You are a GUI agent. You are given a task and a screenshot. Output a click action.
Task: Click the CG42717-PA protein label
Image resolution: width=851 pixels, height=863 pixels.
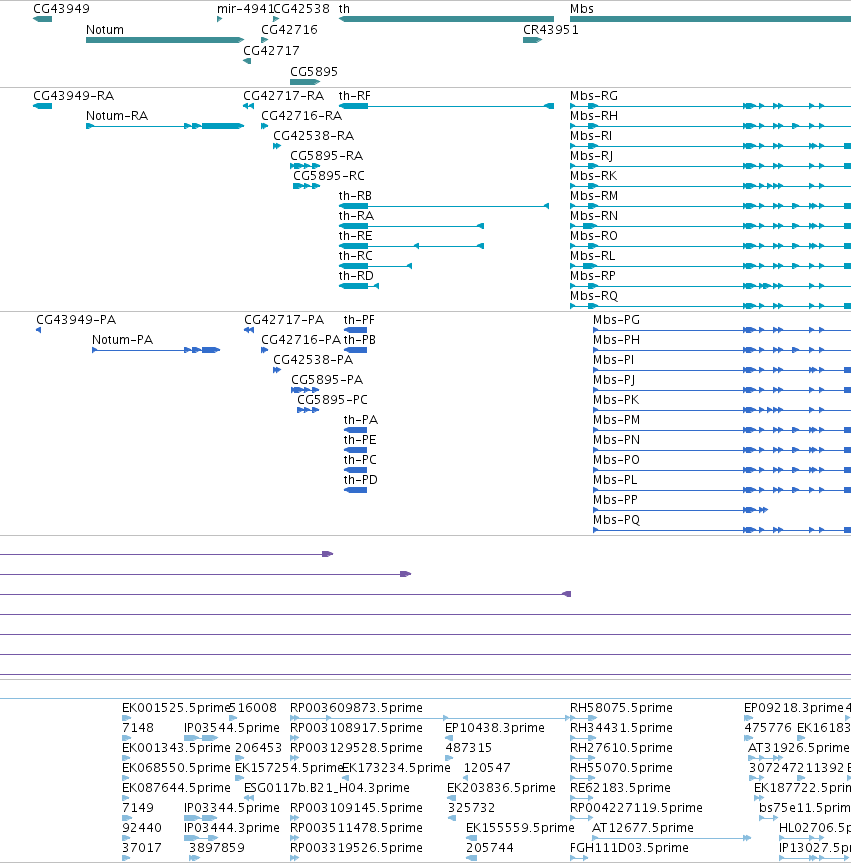[x=284, y=320]
